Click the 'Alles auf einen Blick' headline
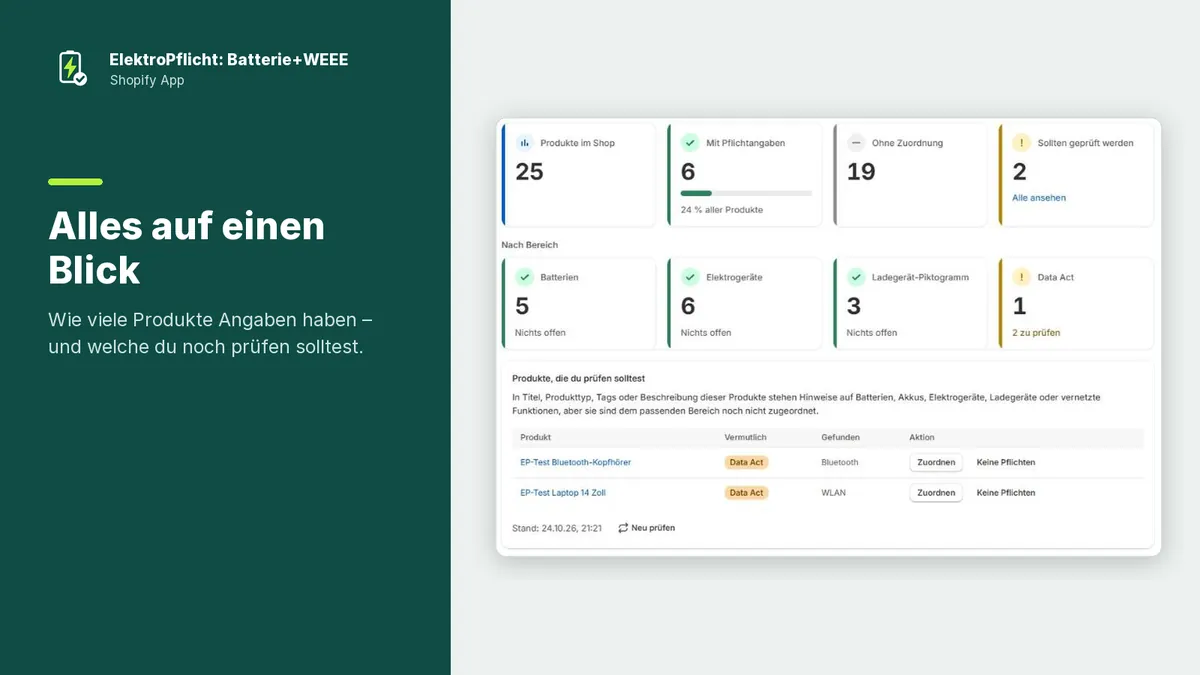Image resolution: width=1200 pixels, height=675 pixels. pos(187,248)
